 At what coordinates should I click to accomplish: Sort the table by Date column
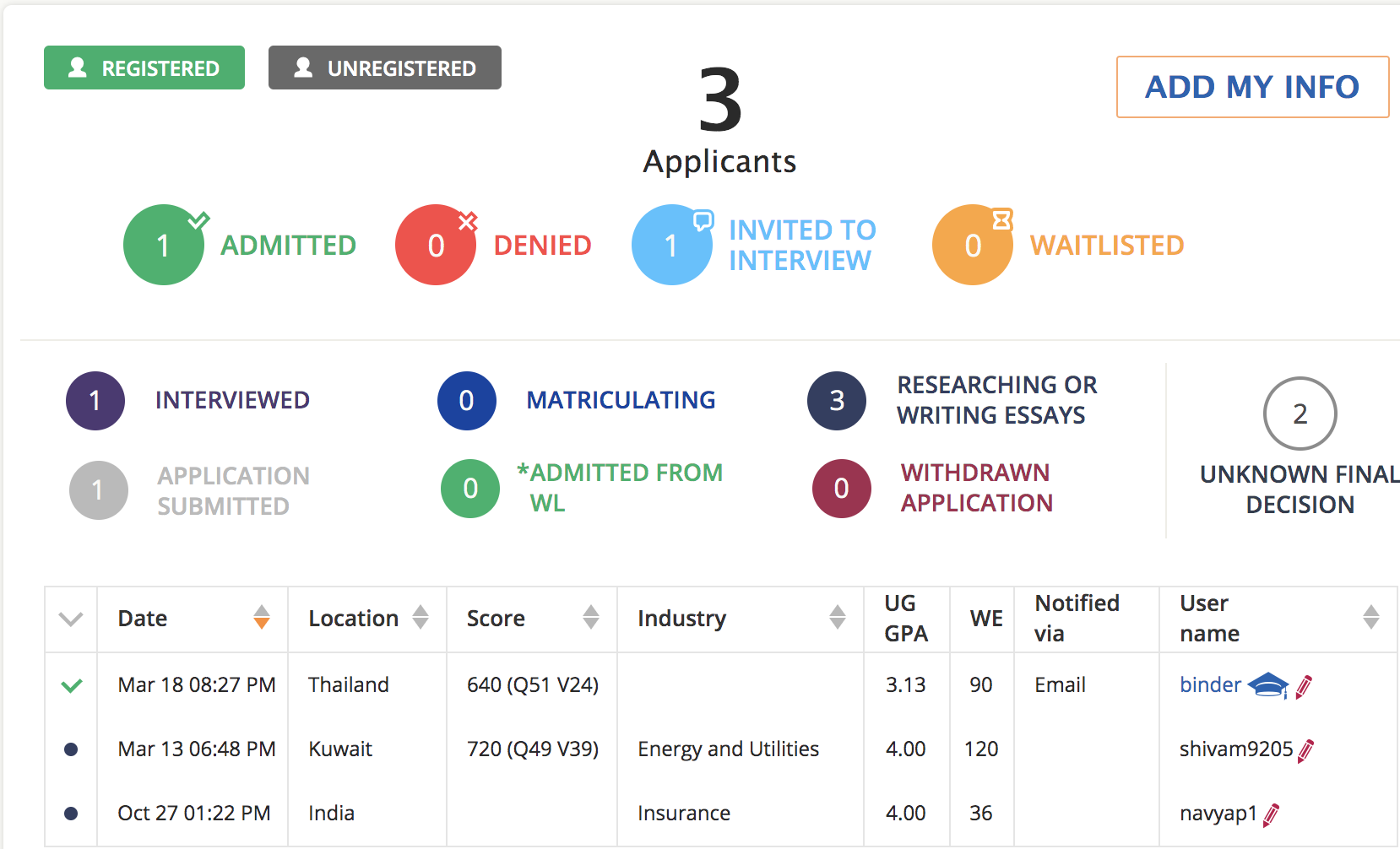262,618
